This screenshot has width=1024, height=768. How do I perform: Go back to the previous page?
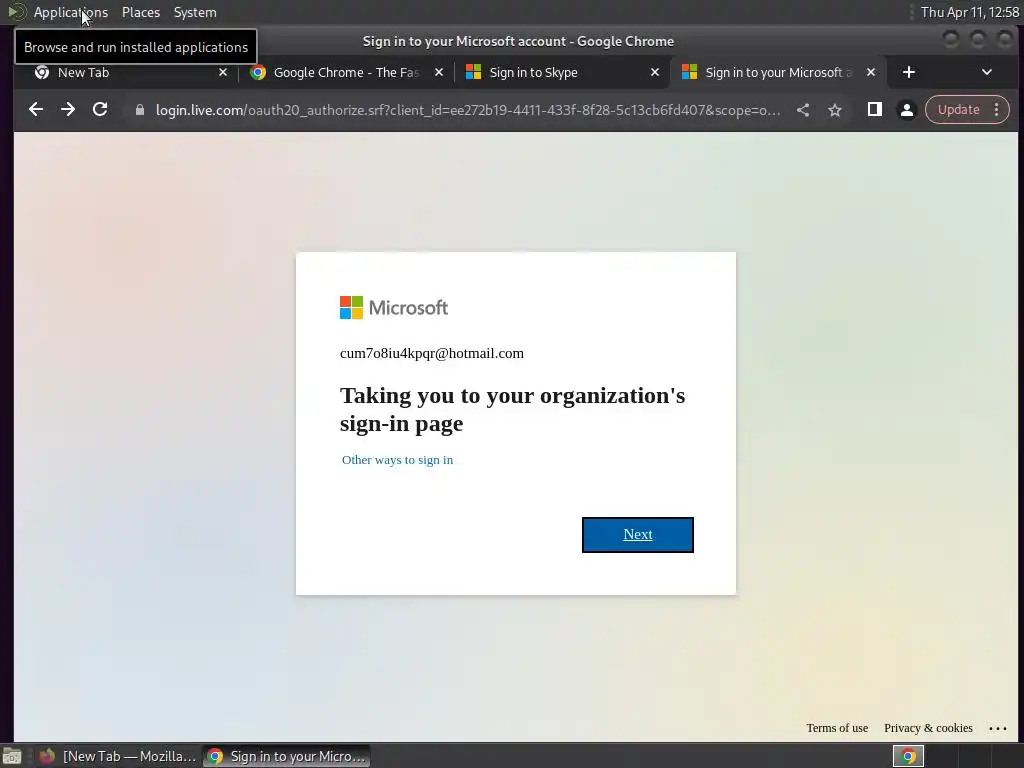pyautogui.click(x=36, y=110)
